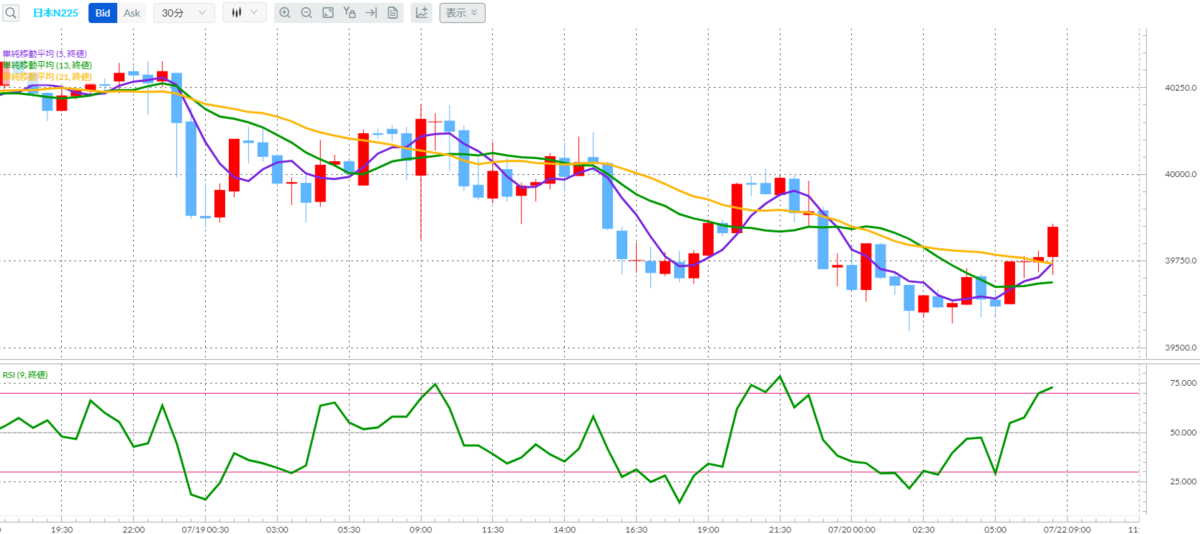Expand the 表示 display menu

(x=462, y=13)
